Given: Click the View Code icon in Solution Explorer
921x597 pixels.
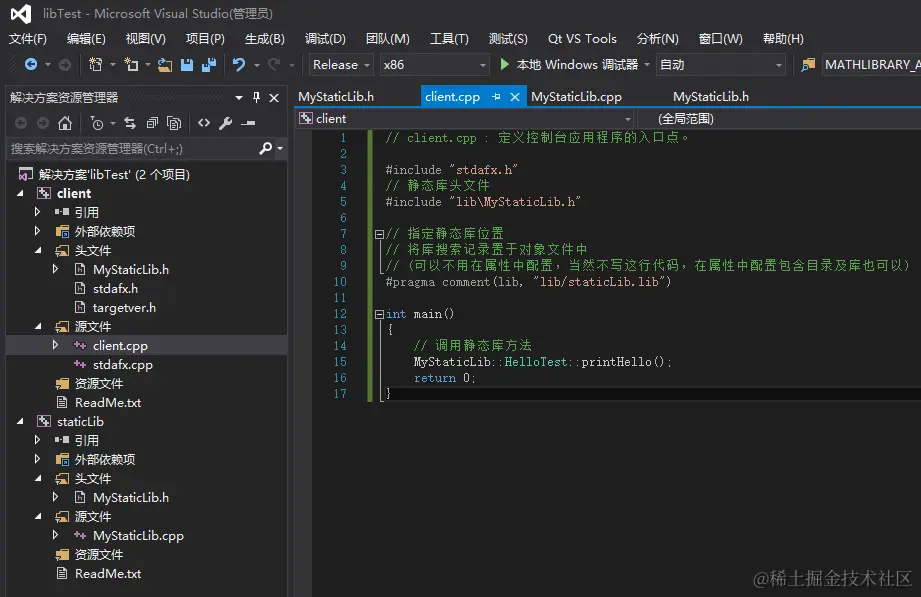Looking at the screenshot, I should click(x=204, y=123).
